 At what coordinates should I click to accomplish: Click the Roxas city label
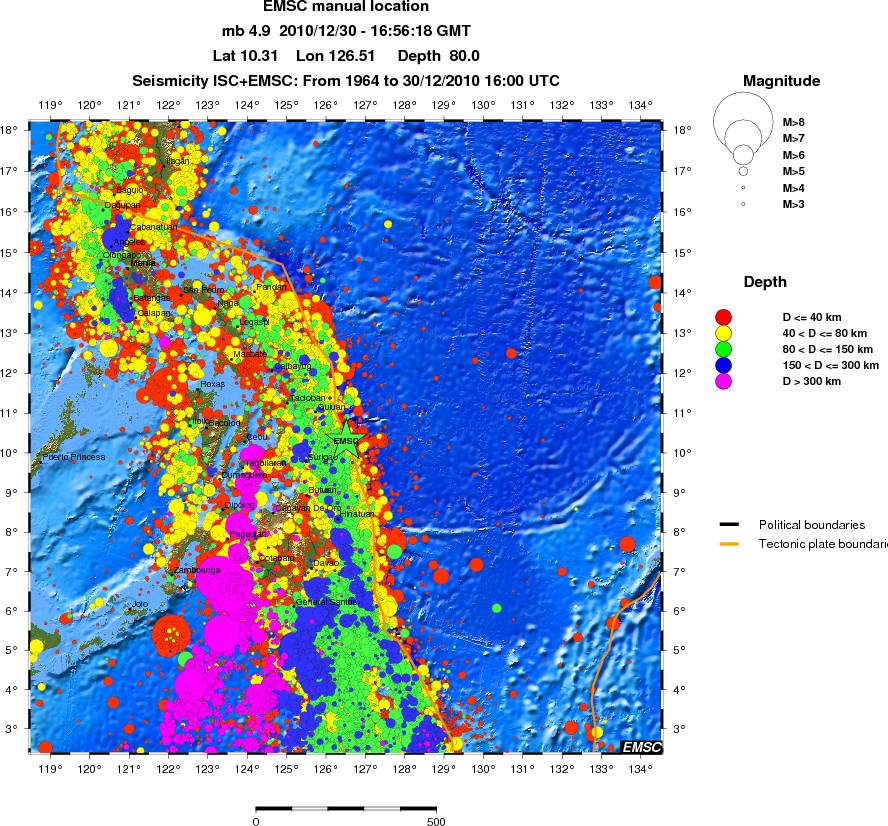[212, 384]
